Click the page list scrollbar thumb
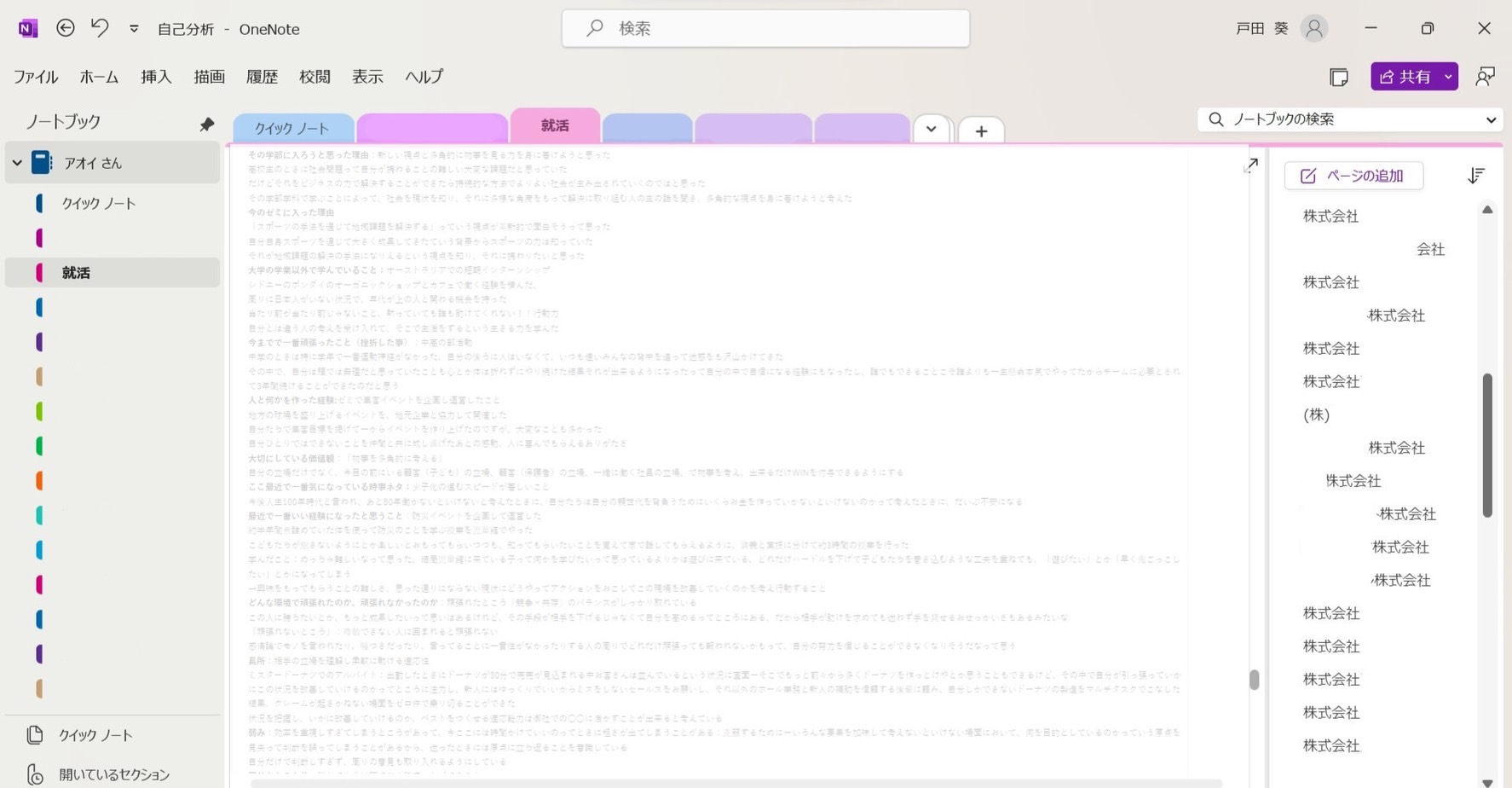 coord(1487,445)
